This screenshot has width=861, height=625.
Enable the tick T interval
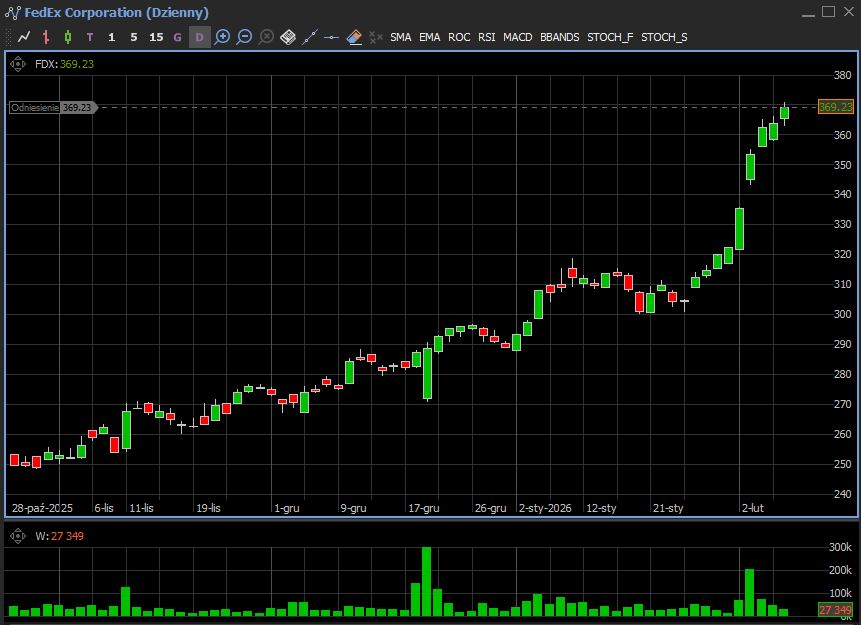click(90, 37)
